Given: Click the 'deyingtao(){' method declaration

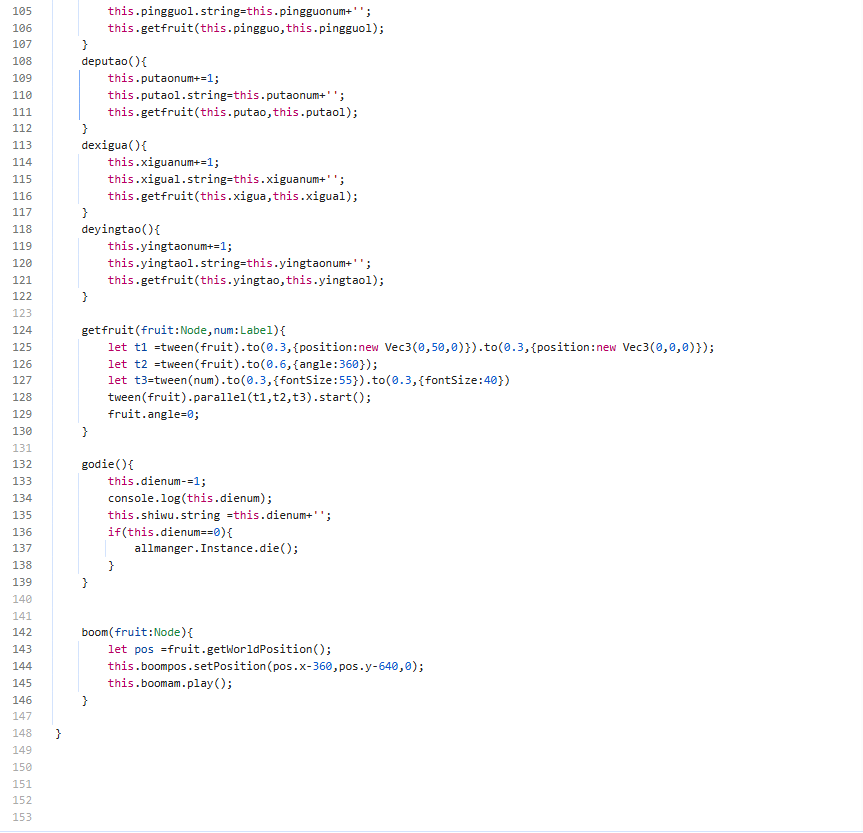Looking at the screenshot, I should click(x=121, y=230).
